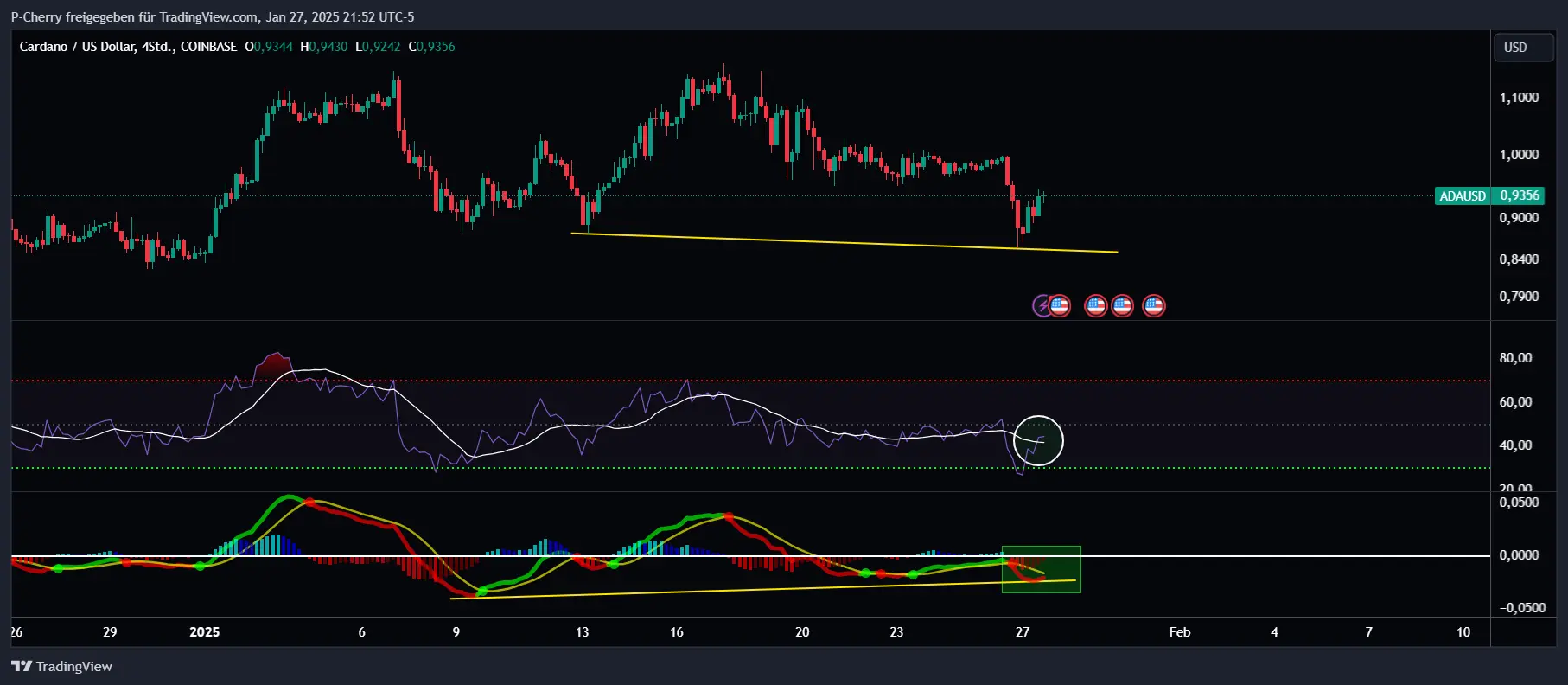Click the TradingView logo at bottom left
Screen dimensions: 1568x685
pos(61,666)
